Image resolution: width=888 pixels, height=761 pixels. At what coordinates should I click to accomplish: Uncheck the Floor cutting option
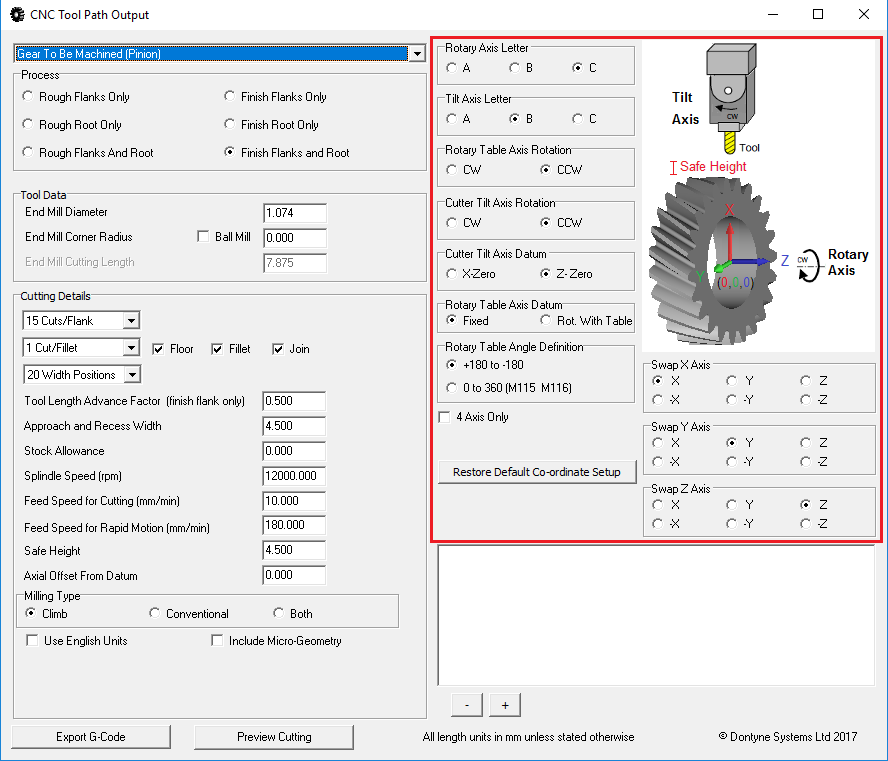click(156, 349)
